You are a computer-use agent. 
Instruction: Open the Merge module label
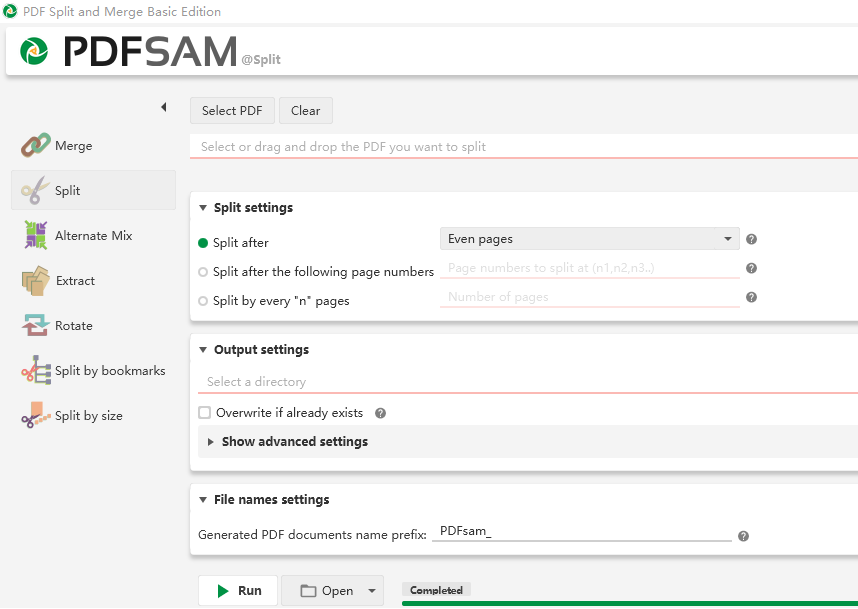coord(74,146)
